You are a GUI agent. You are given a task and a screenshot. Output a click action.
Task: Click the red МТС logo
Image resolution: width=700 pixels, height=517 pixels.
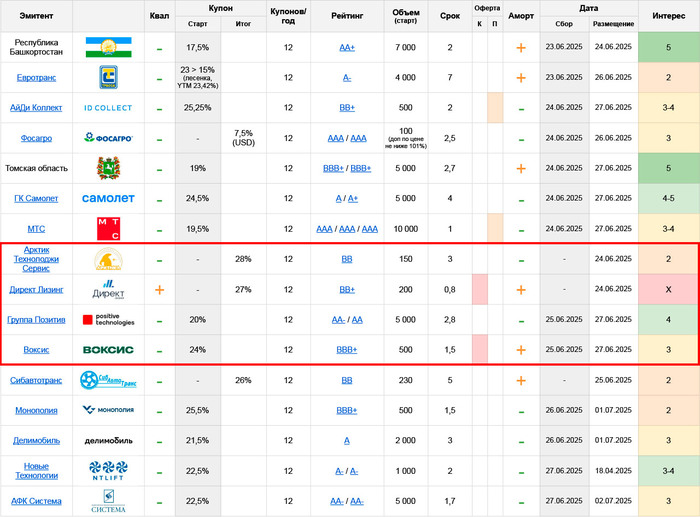(108, 229)
